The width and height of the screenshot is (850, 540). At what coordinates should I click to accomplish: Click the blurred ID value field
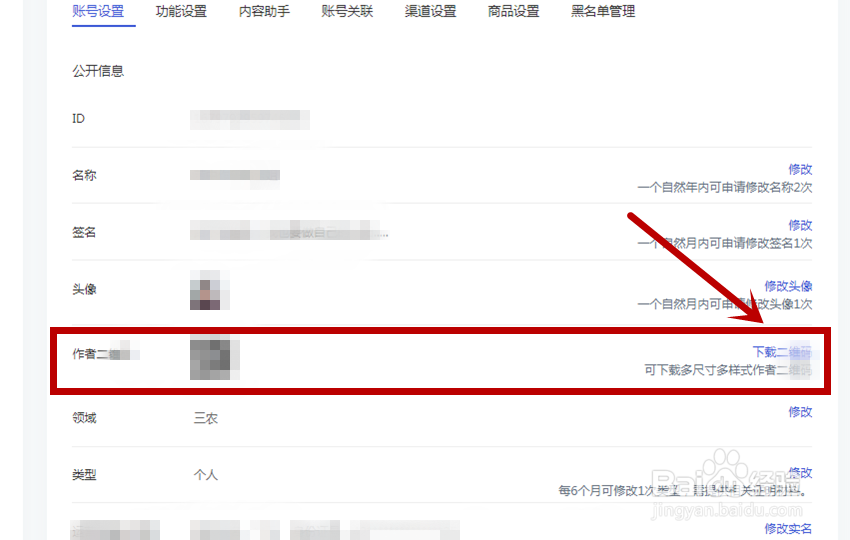(249, 119)
